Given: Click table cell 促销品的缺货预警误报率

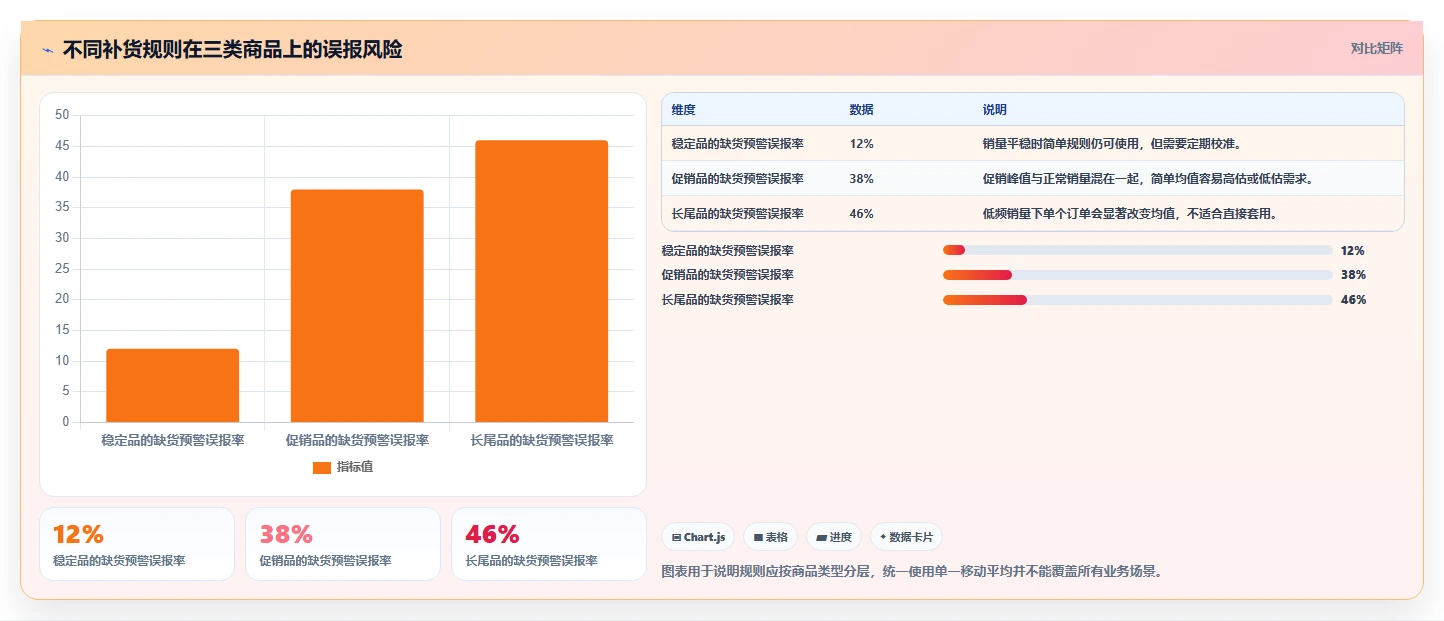Looking at the screenshot, I should [x=738, y=179].
